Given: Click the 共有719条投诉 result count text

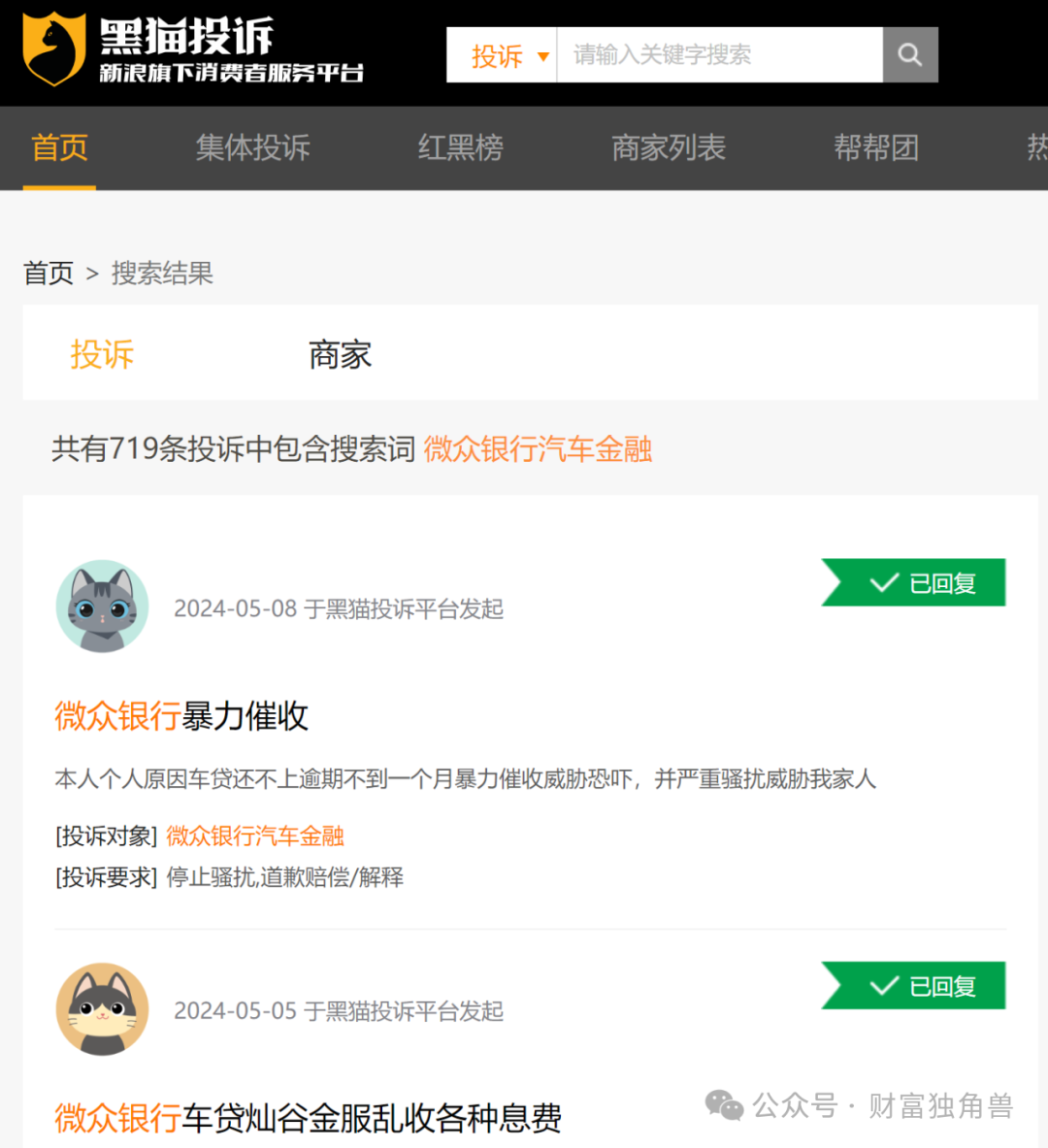Looking at the screenshot, I should click(x=234, y=448).
